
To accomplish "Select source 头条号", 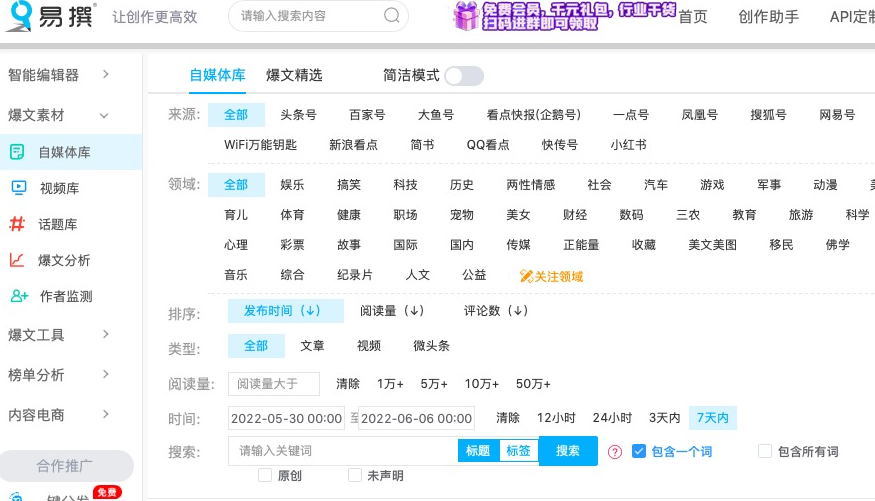I will click(298, 115).
